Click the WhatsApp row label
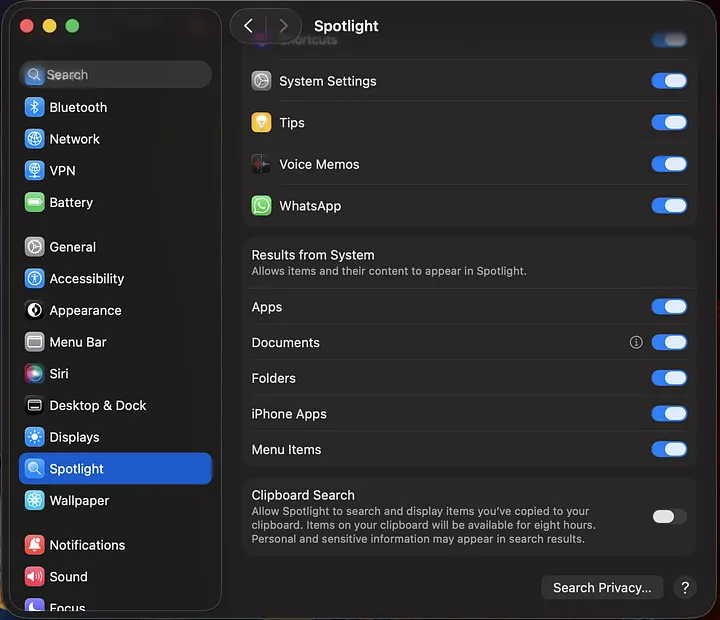The width and height of the screenshot is (720, 620). point(310,206)
